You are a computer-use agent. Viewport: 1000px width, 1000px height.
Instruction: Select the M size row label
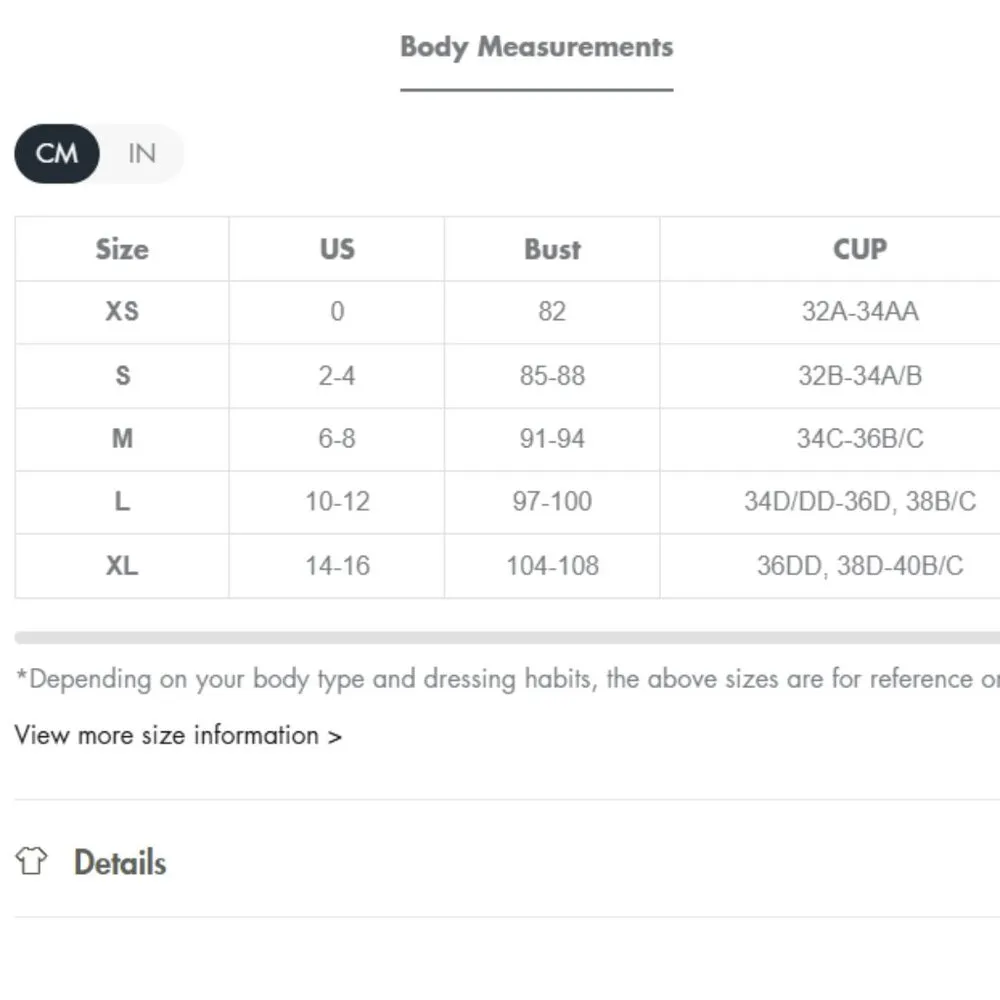pyautogui.click(x=122, y=439)
